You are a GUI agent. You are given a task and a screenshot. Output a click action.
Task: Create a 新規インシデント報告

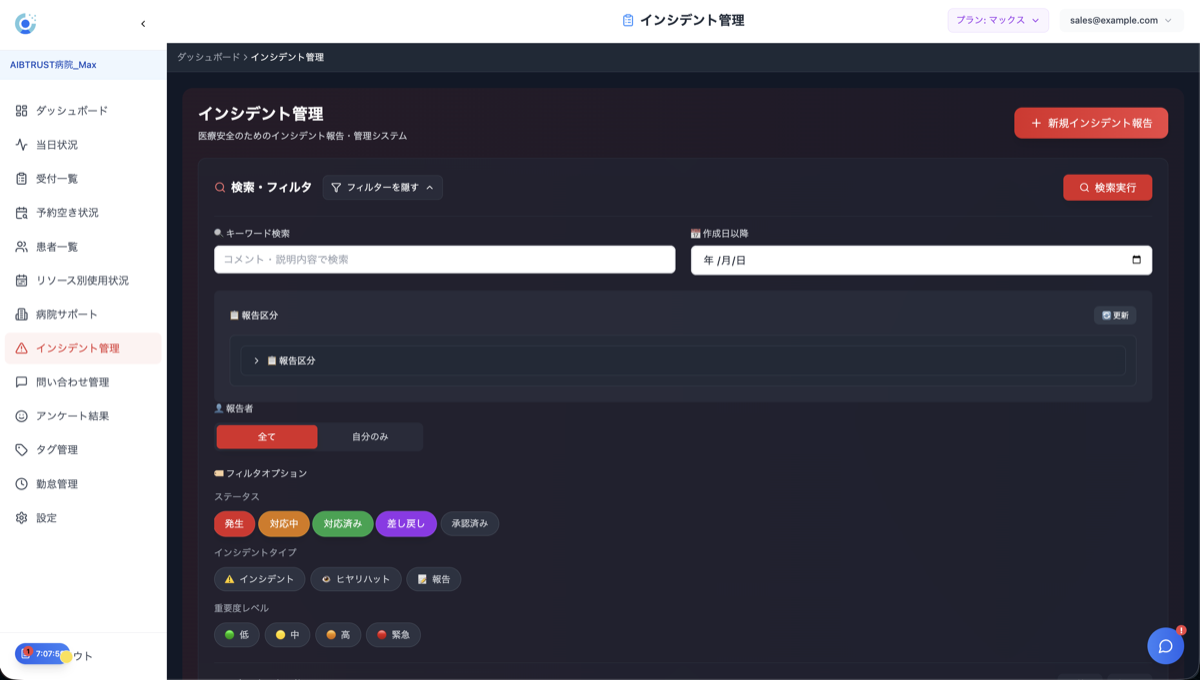pyautogui.click(x=1090, y=122)
